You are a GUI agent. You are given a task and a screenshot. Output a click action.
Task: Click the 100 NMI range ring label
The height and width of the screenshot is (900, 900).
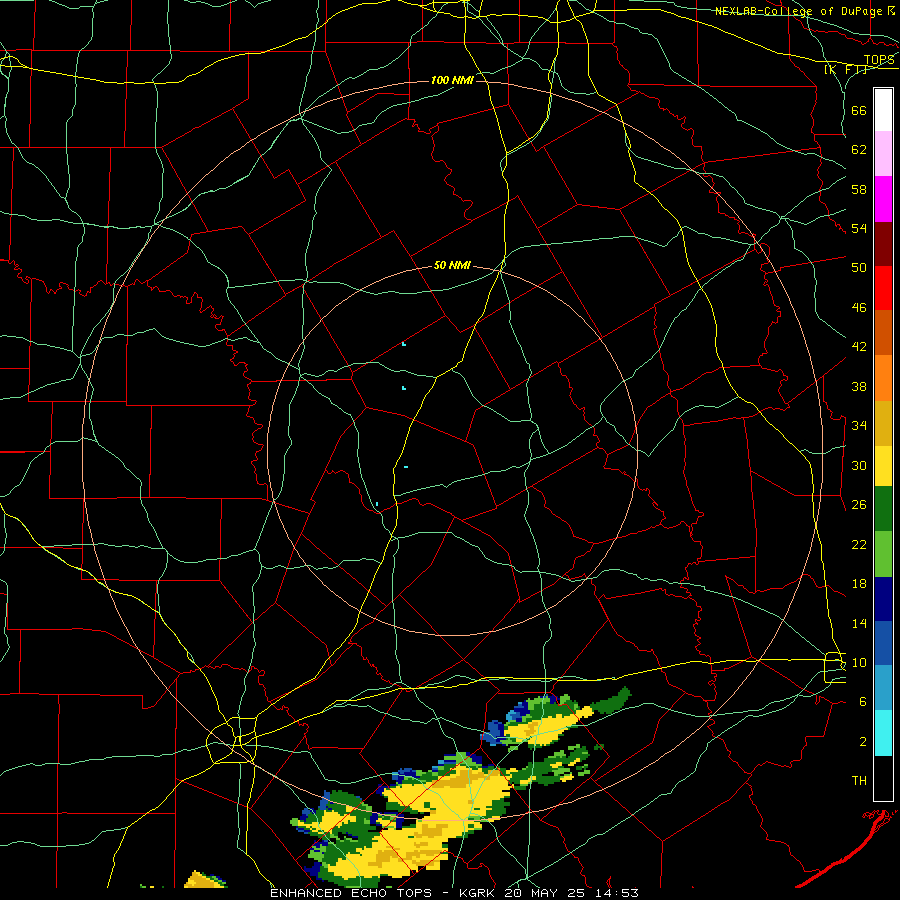pyautogui.click(x=452, y=80)
